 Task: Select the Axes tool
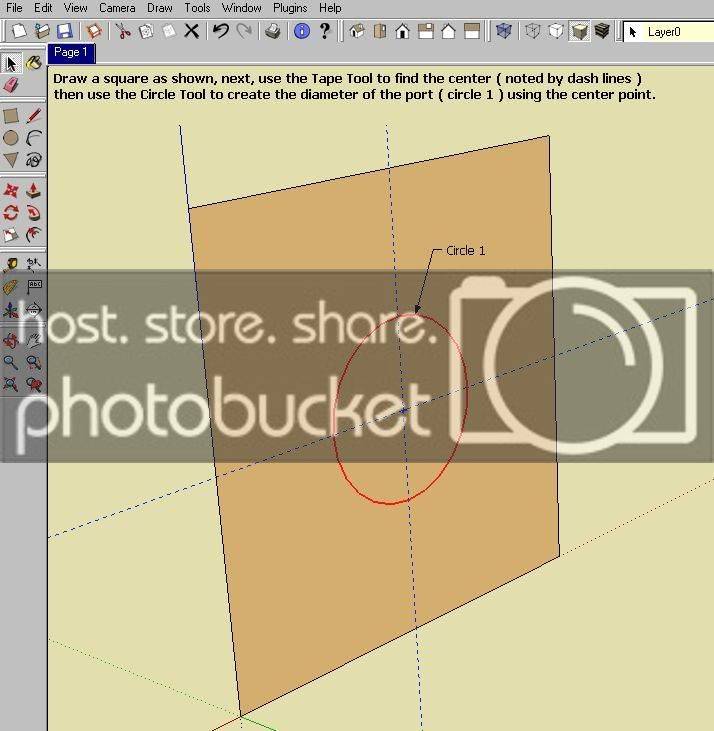pos(11,310)
